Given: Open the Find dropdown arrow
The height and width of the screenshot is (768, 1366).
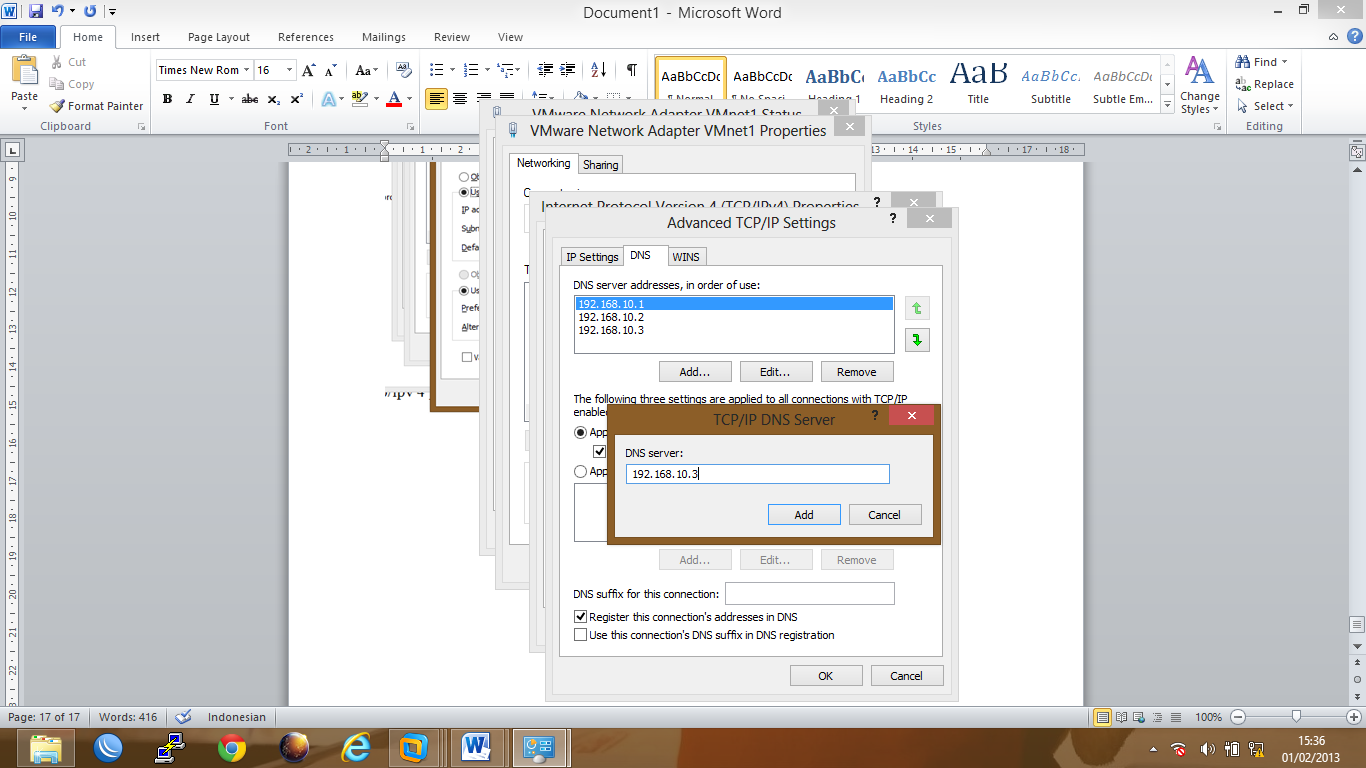Looking at the screenshot, I should coord(1285,62).
